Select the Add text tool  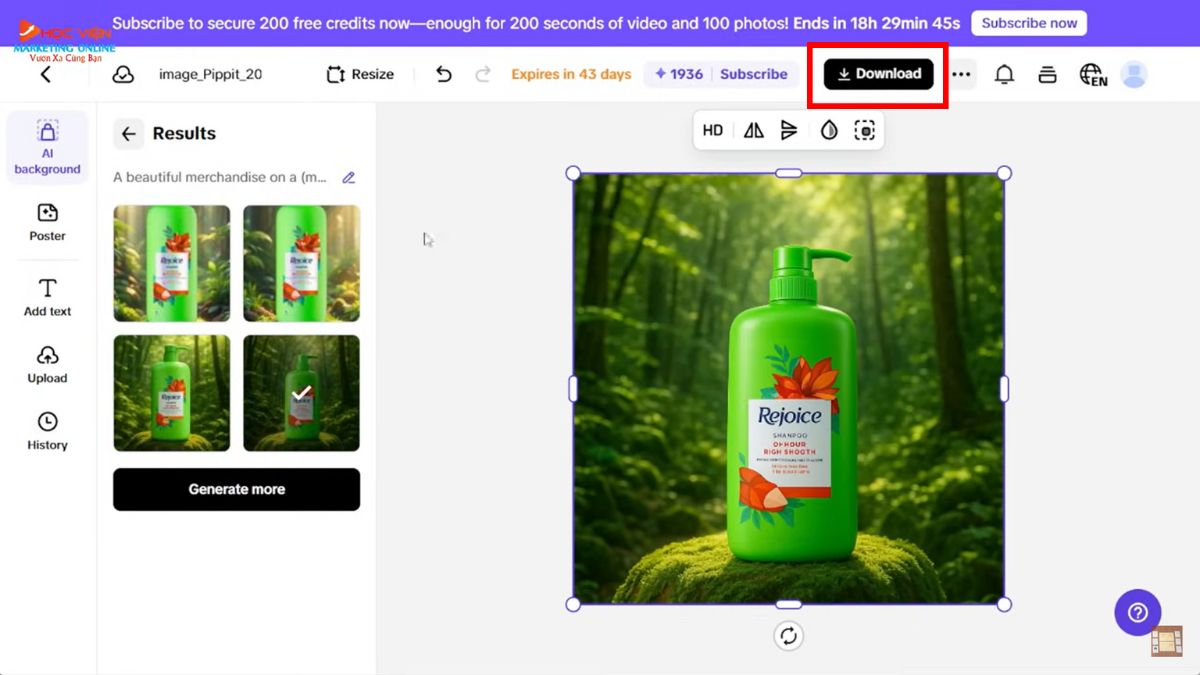[47, 297]
